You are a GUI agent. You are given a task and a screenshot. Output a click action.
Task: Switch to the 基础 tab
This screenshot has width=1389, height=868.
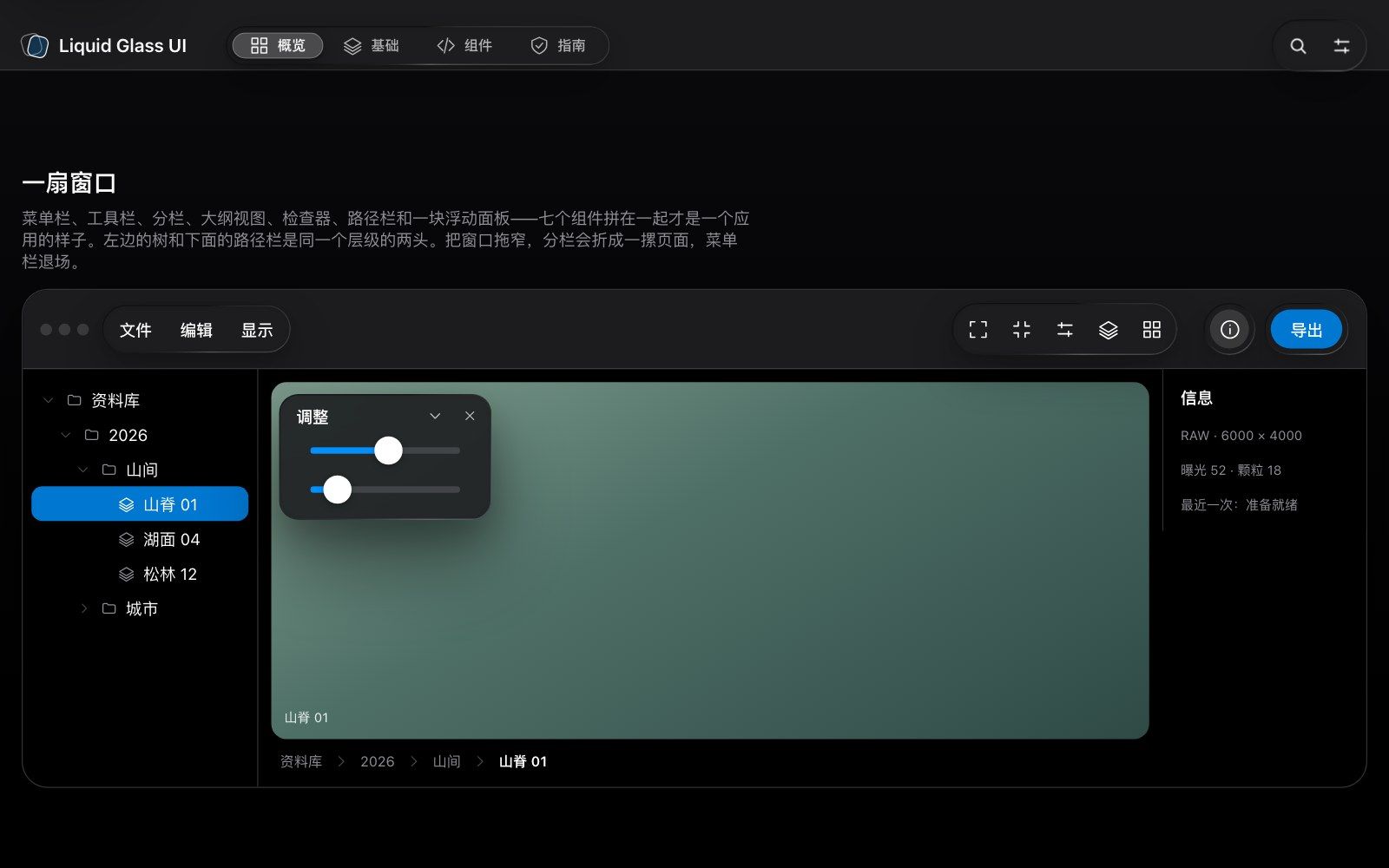371,46
